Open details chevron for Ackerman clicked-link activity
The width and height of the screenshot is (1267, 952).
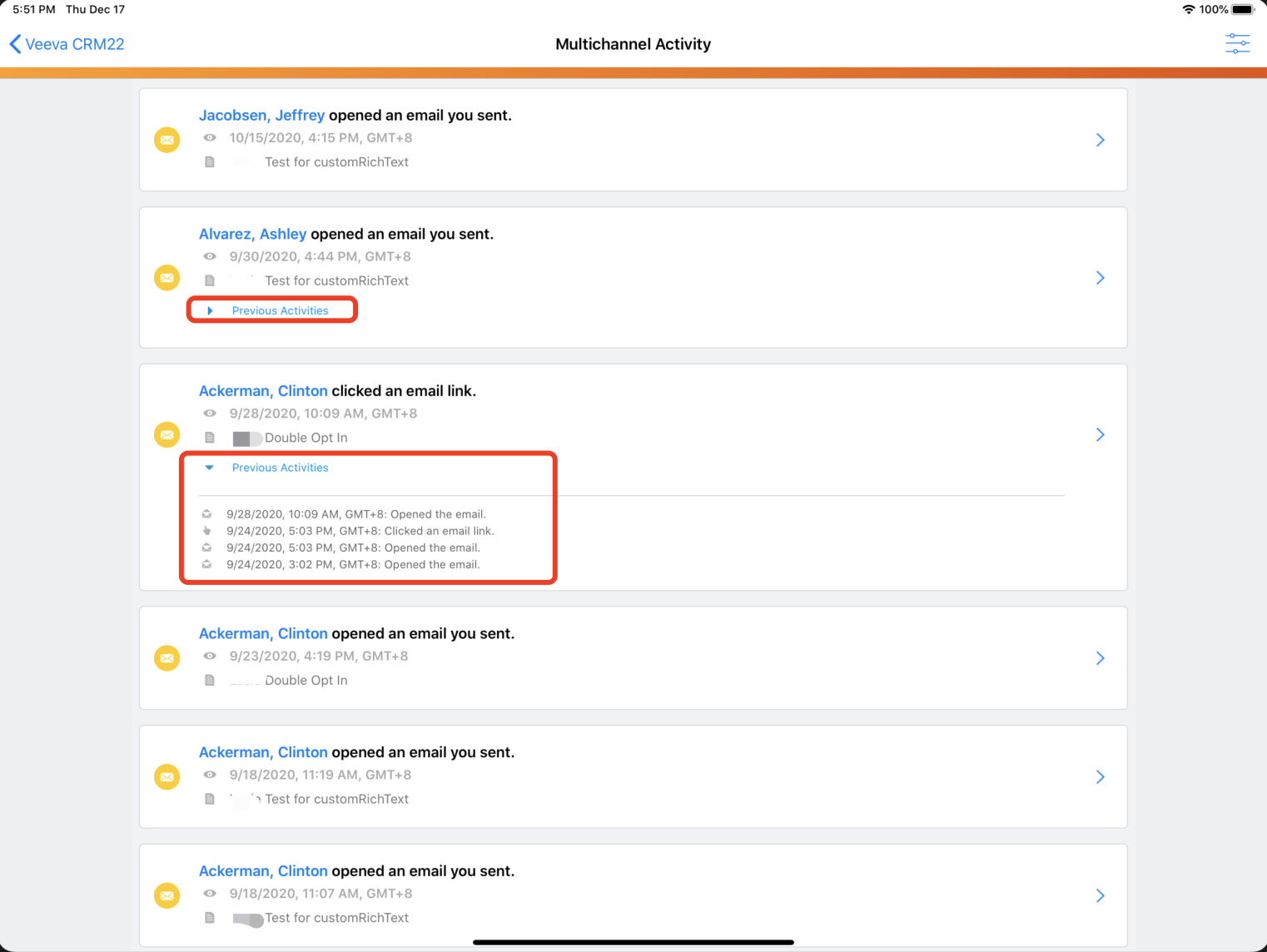click(x=1100, y=434)
